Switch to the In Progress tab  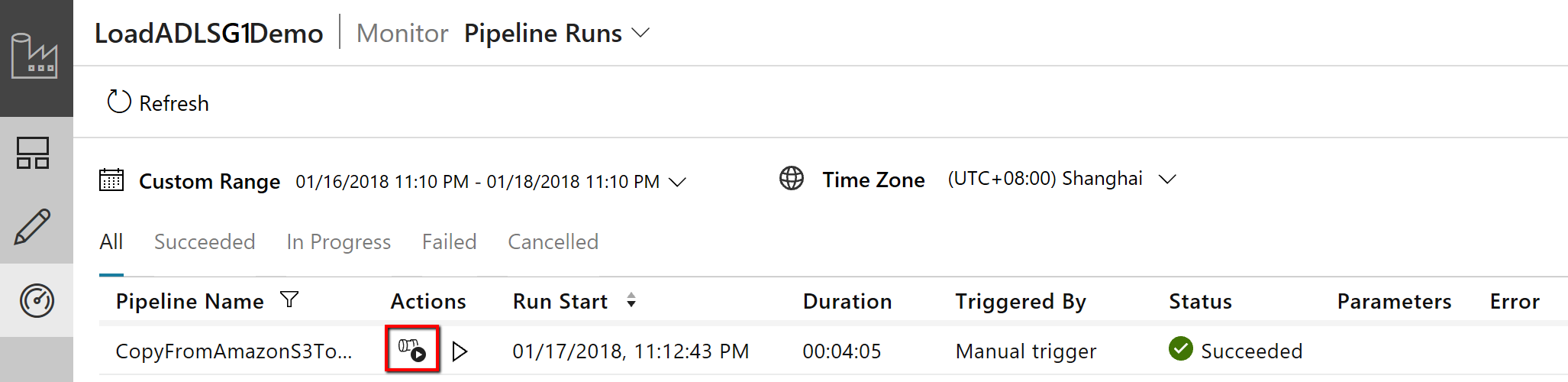click(338, 242)
